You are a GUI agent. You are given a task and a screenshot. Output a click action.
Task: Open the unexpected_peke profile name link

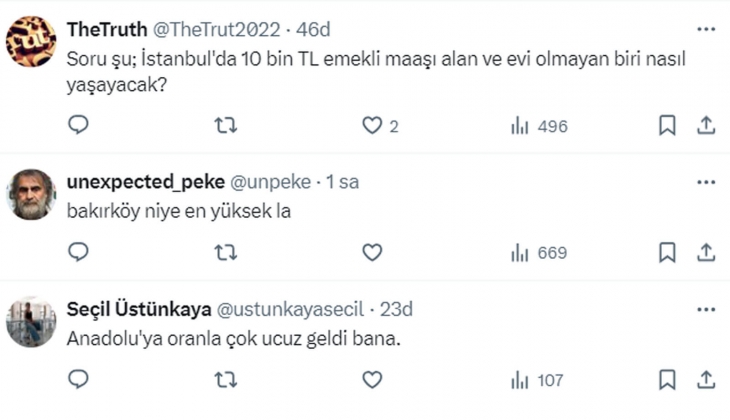coord(145,182)
